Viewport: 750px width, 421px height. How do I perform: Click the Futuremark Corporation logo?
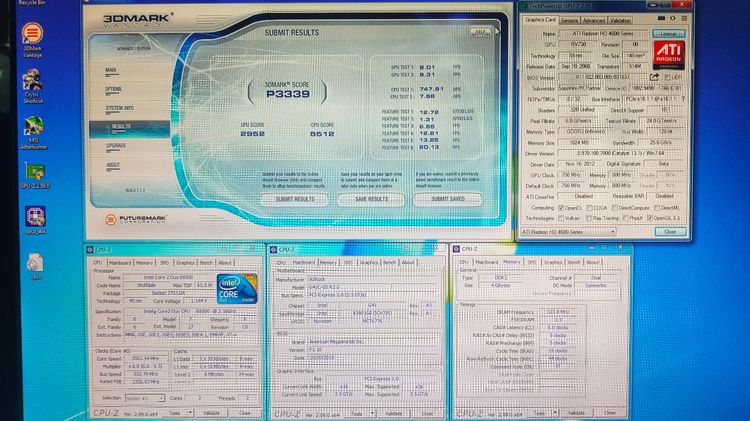click(136, 219)
